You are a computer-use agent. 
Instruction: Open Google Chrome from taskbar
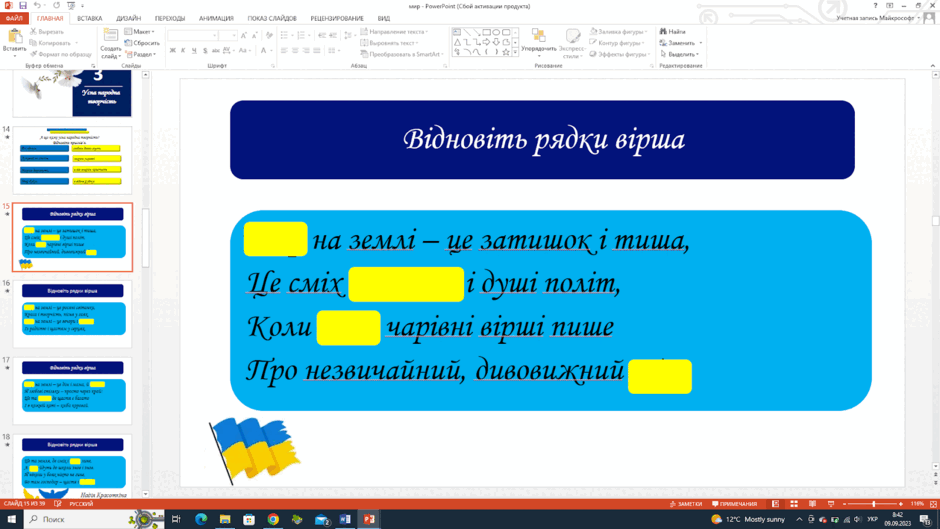coord(273,519)
